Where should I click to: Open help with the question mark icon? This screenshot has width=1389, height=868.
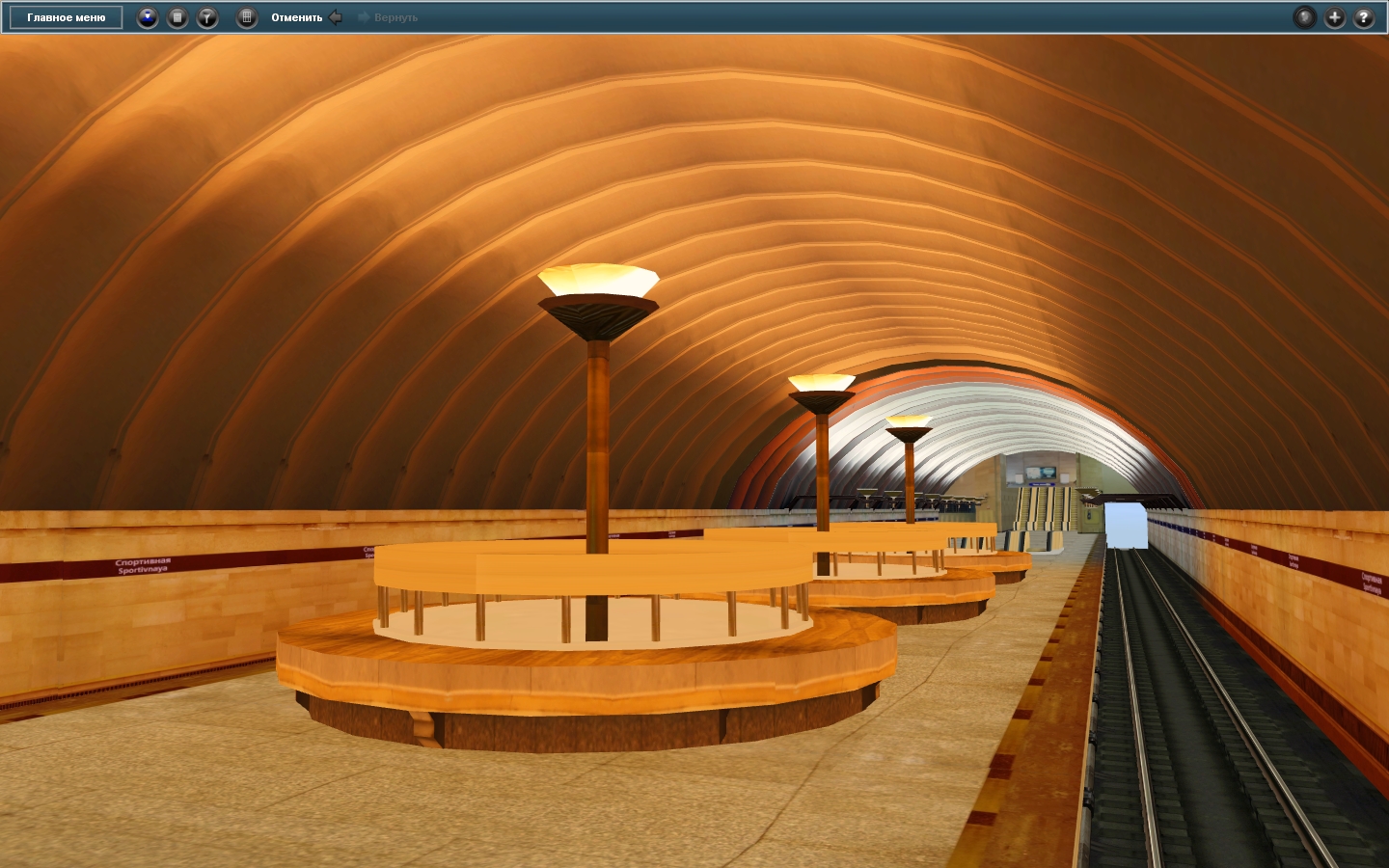1363,17
